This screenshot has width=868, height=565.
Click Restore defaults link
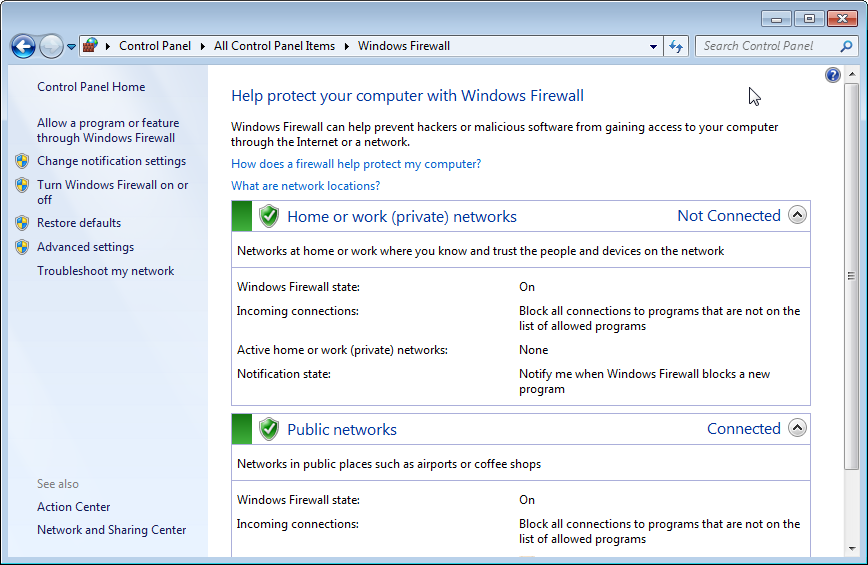pos(79,223)
